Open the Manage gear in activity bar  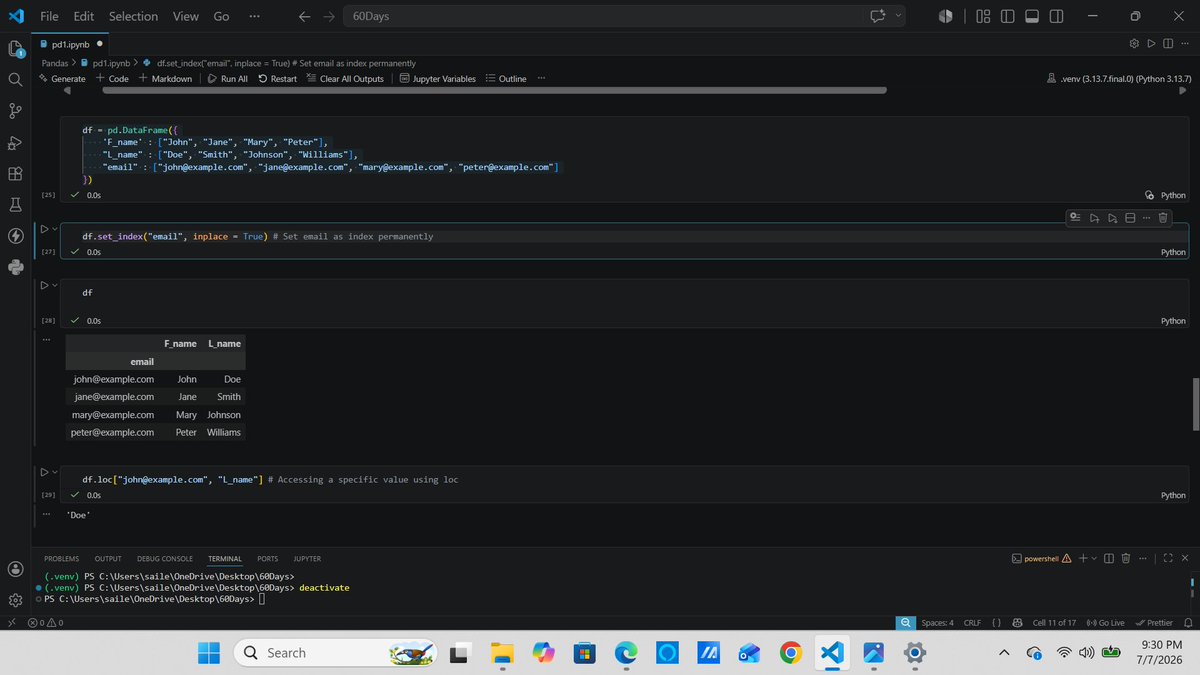(15, 600)
